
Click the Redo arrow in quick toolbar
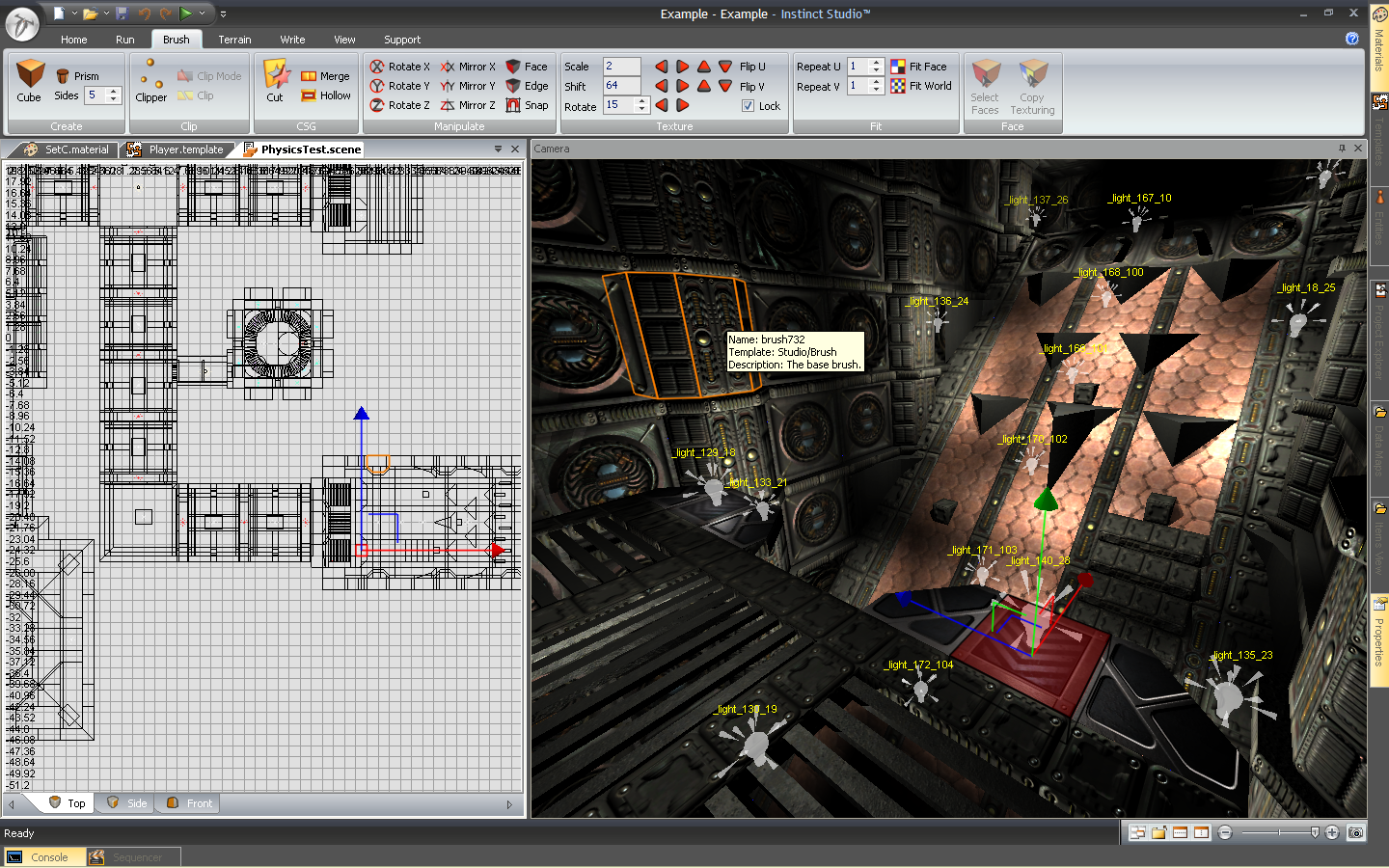point(166,14)
